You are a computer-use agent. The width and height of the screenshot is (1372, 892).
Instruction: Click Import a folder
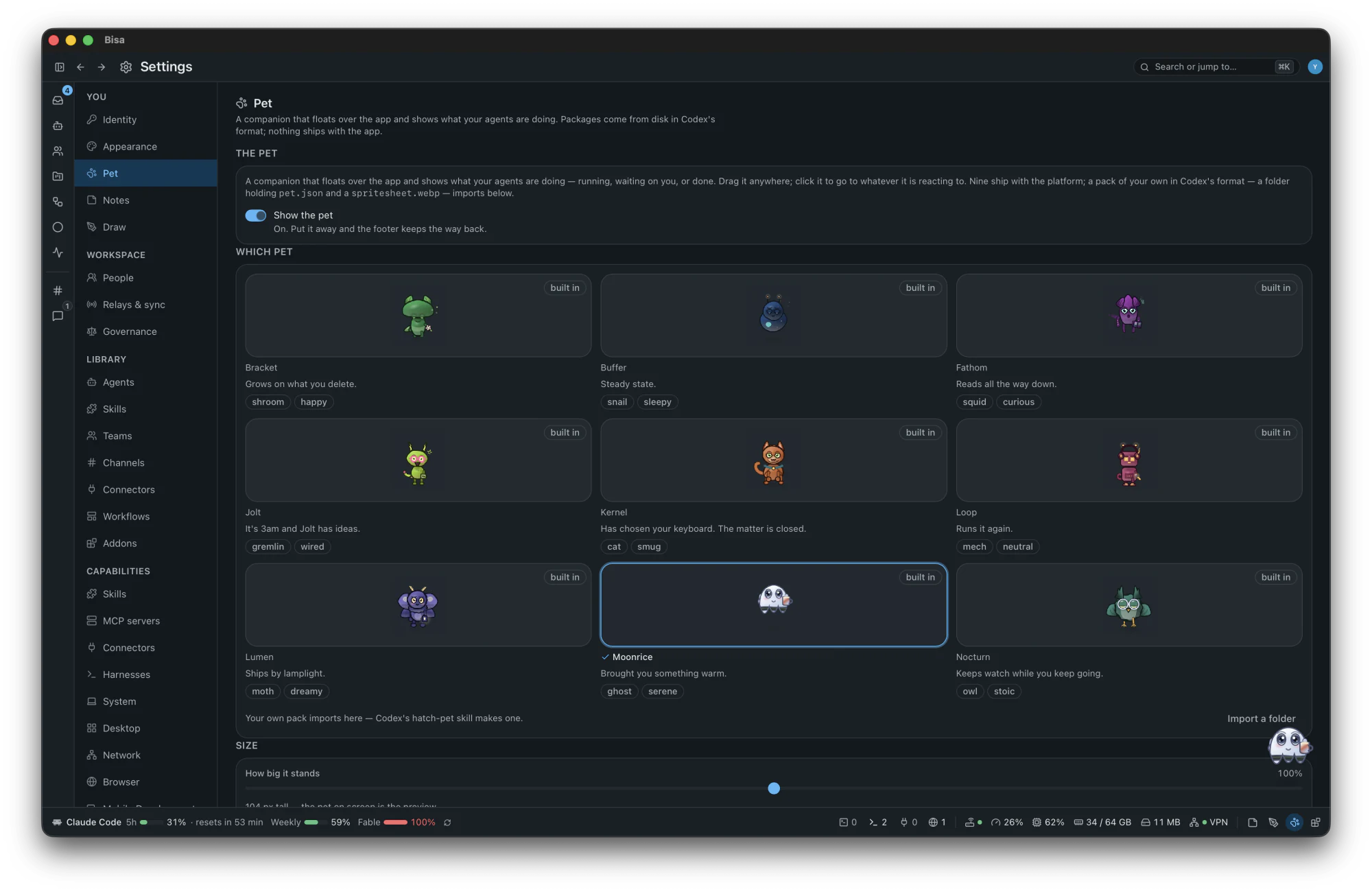coord(1261,718)
